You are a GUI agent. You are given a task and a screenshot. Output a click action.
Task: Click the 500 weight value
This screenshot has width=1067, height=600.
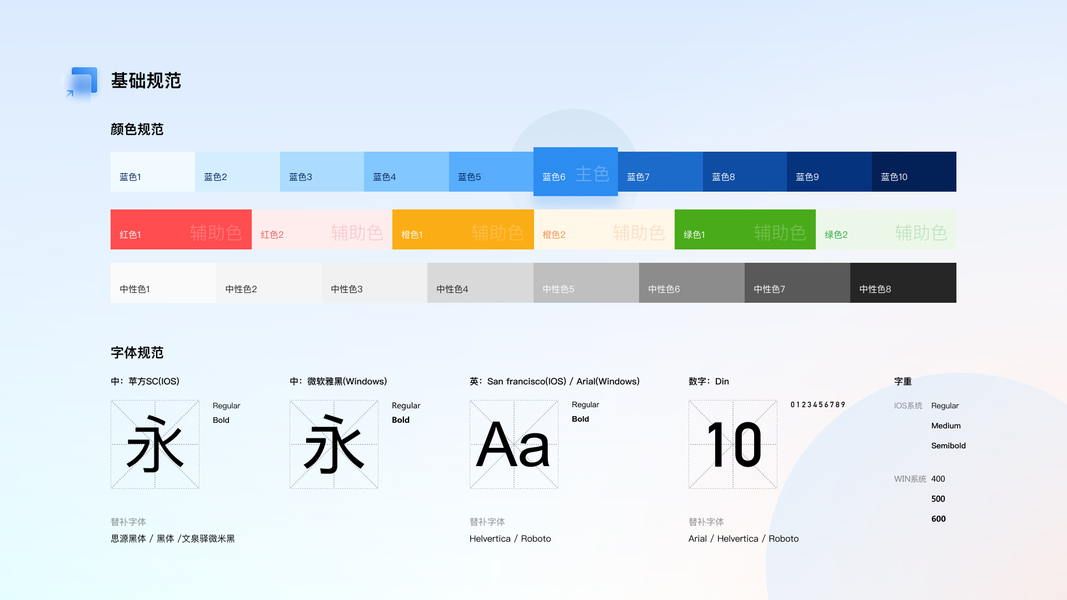pos(938,499)
